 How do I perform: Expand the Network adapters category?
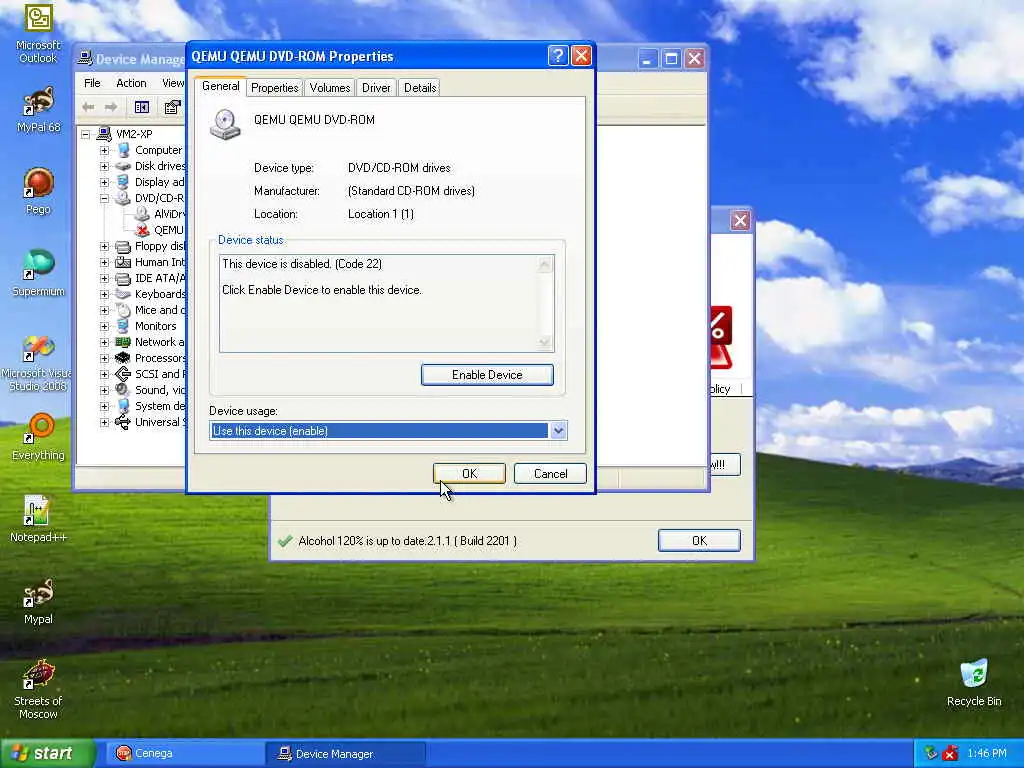pyautogui.click(x=104, y=342)
